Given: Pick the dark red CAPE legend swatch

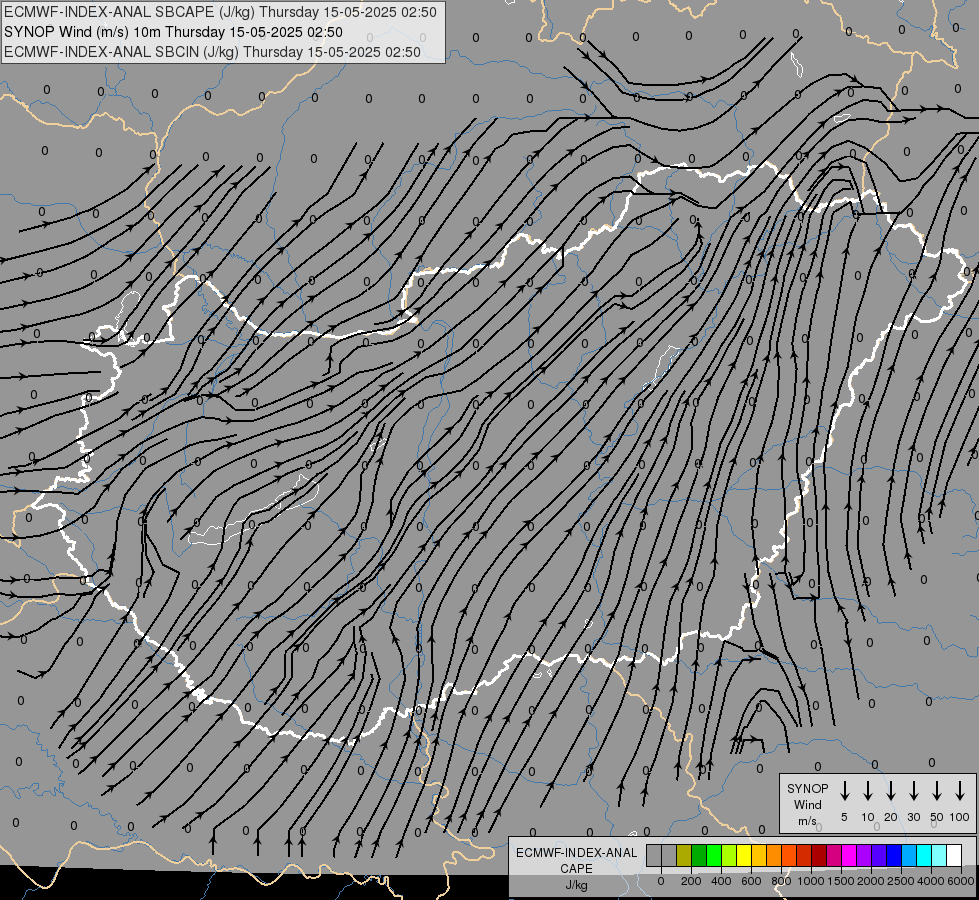Looking at the screenshot, I should pos(819,855).
